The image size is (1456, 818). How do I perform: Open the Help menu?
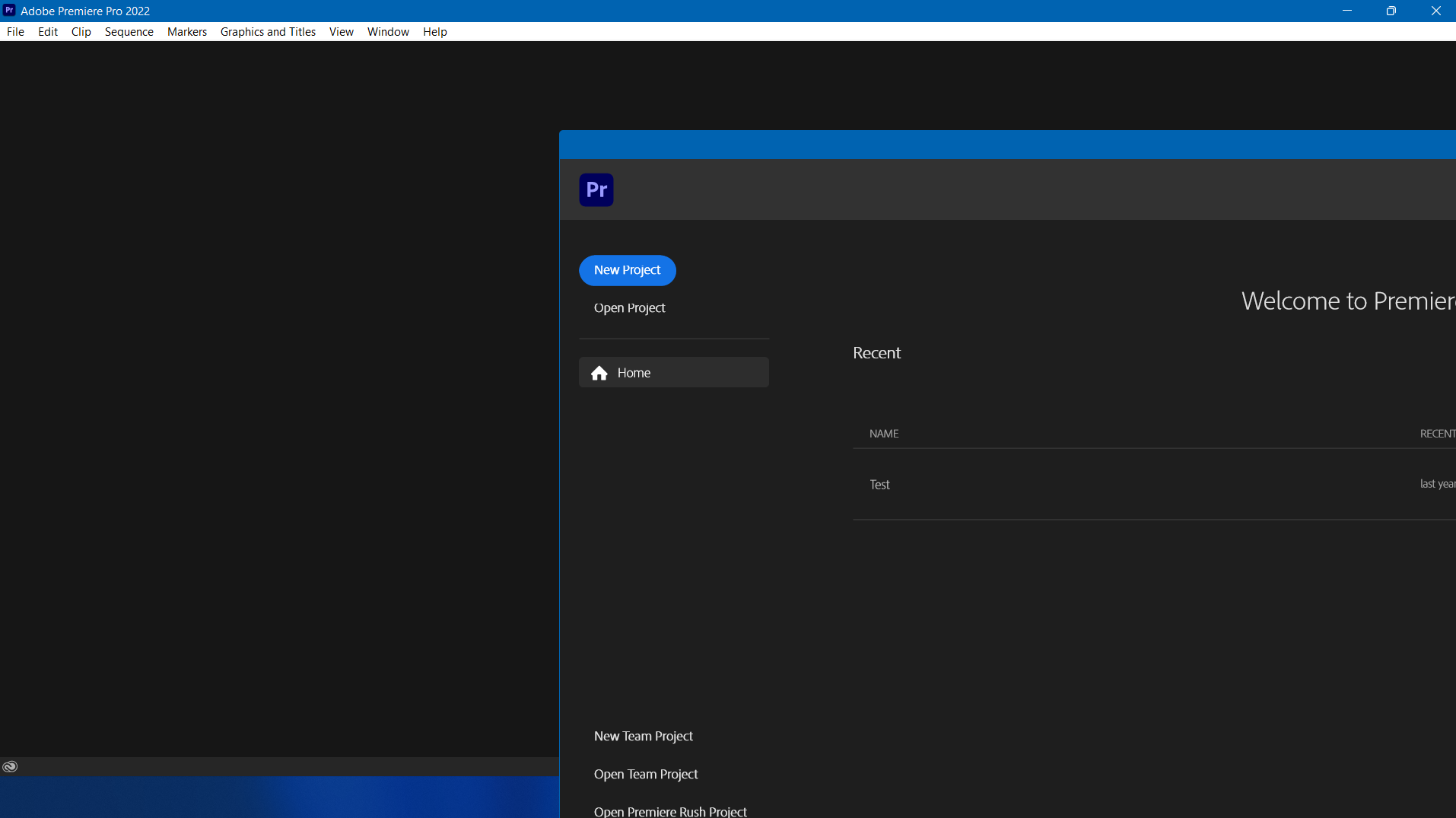[434, 31]
